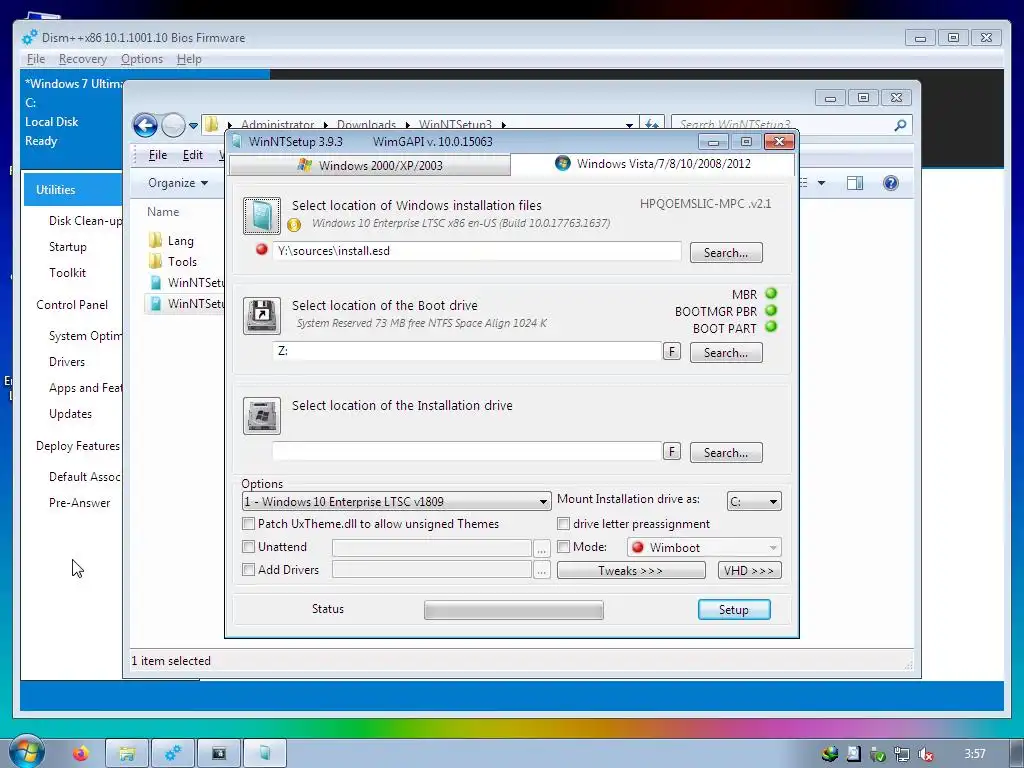Click the BOOTMGR PBR green status light
Image resolution: width=1024 pixels, height=768 pixels.
(x=771, y=310)
